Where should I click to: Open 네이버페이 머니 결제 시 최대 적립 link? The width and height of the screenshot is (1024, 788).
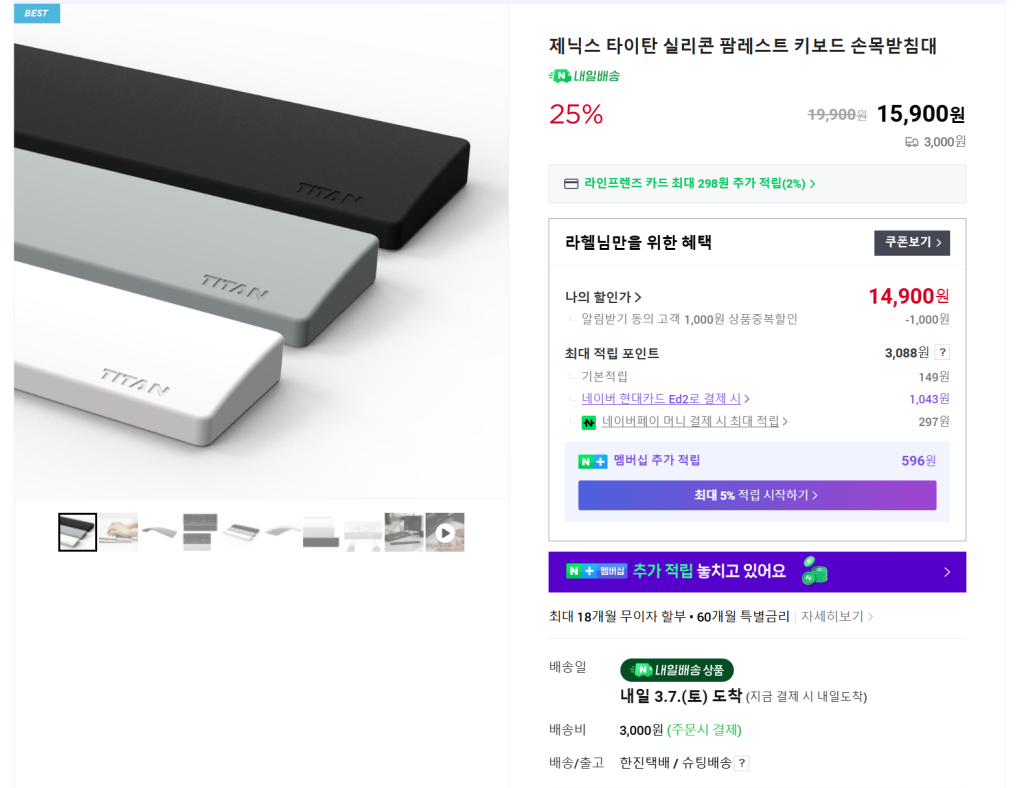coord(694,422)
